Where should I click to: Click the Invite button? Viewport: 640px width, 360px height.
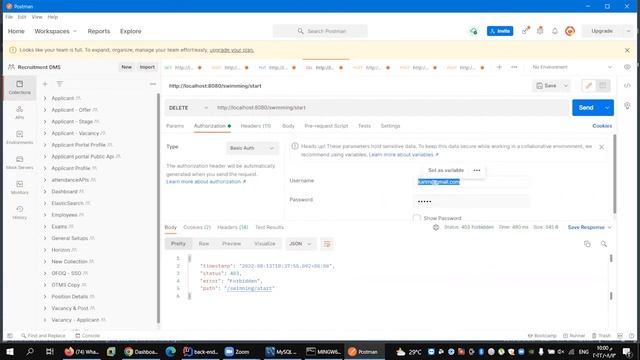tap(500, 31)
